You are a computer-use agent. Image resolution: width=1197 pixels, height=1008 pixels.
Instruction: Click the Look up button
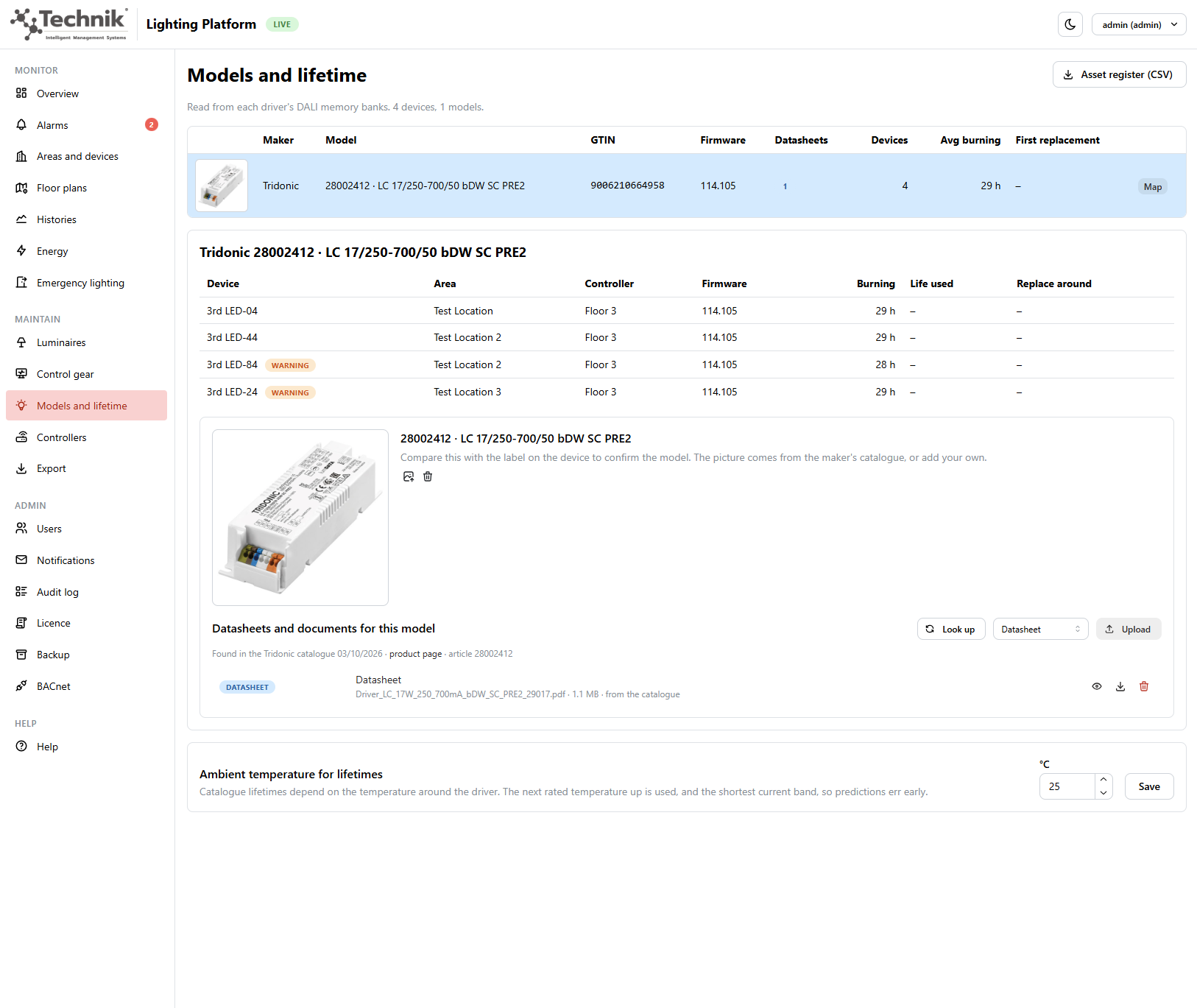tap(951, 629)
